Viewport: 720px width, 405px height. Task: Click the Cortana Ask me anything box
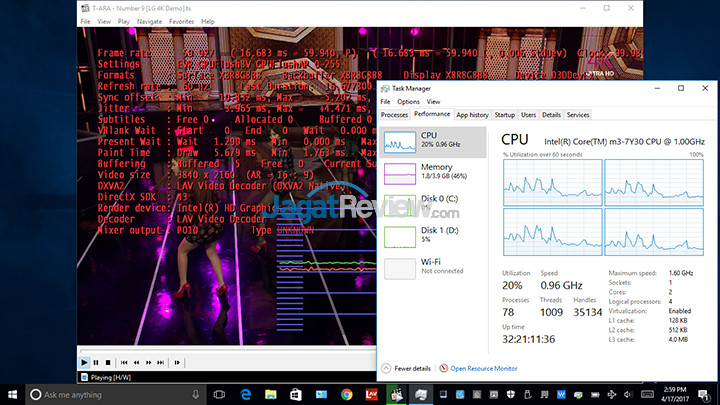[x=115, y=394]
